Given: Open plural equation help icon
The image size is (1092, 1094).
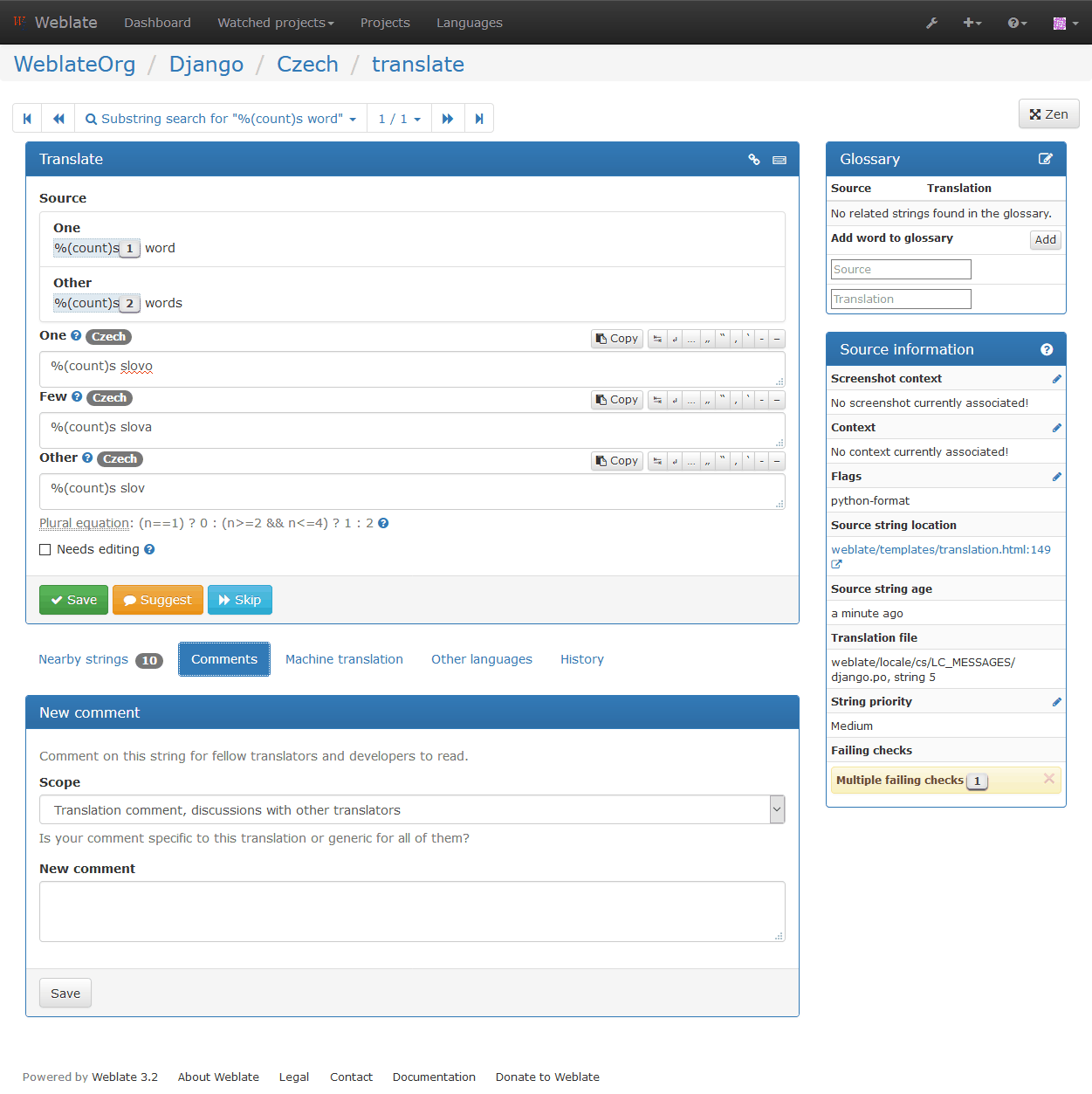Looking at the screenshot, I should (x=383, y=523).
